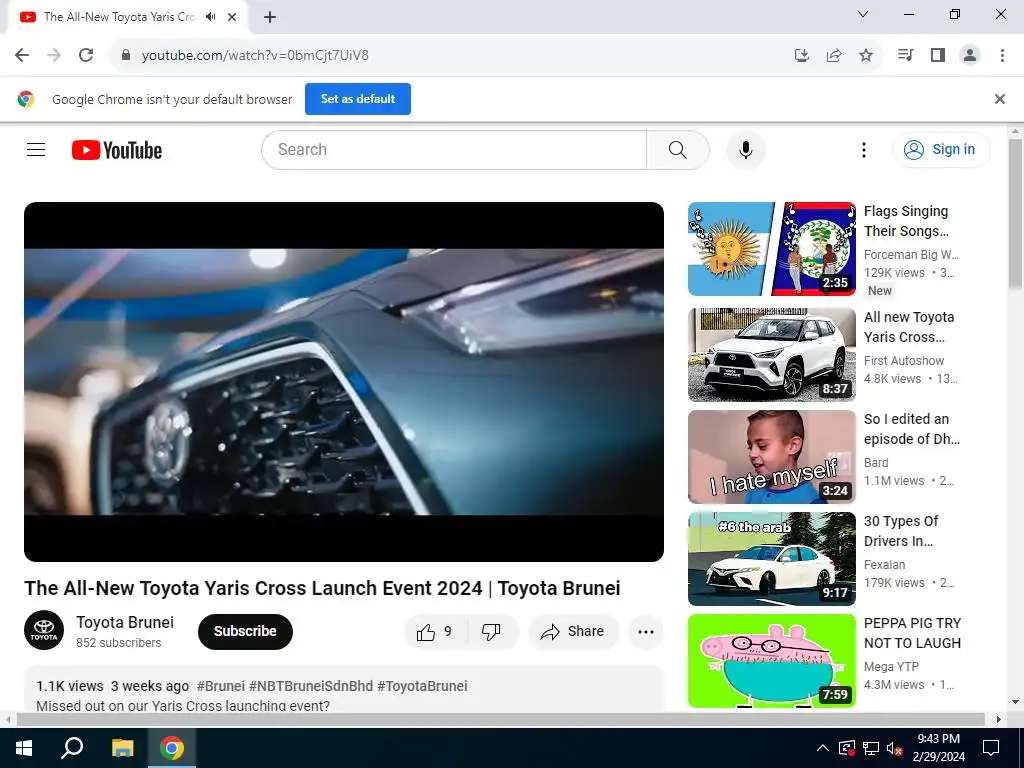Click the So I edited an episode title

pyautogui.click(x=912, y=429)
